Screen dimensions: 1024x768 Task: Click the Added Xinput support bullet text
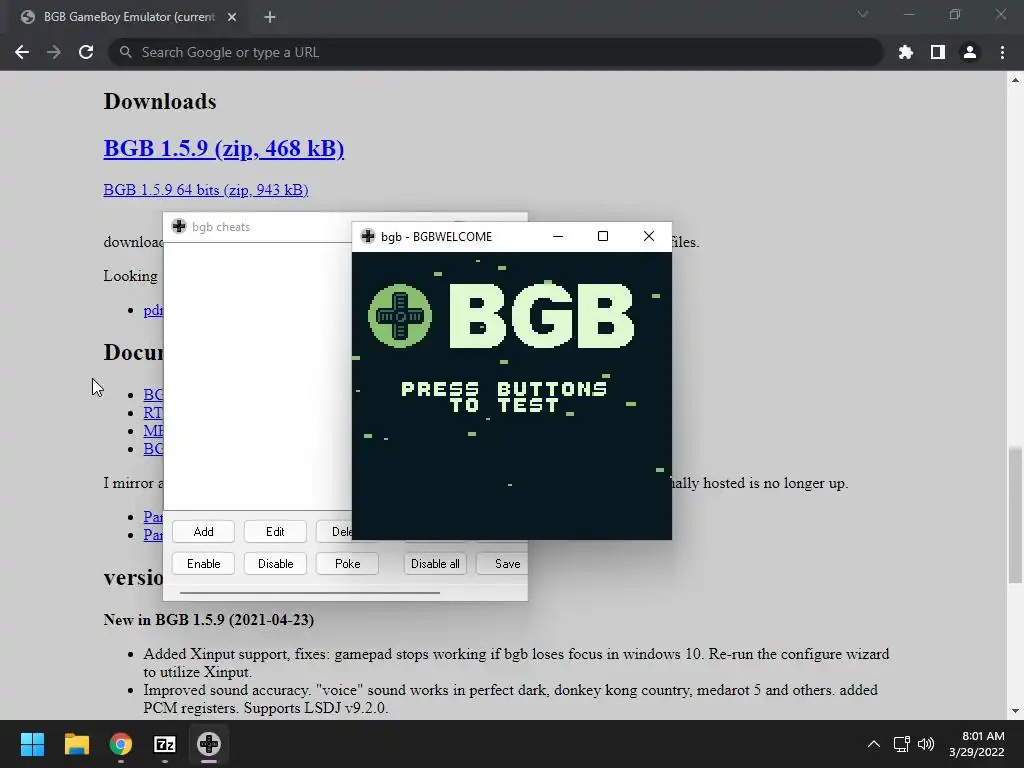click(517, 663)
